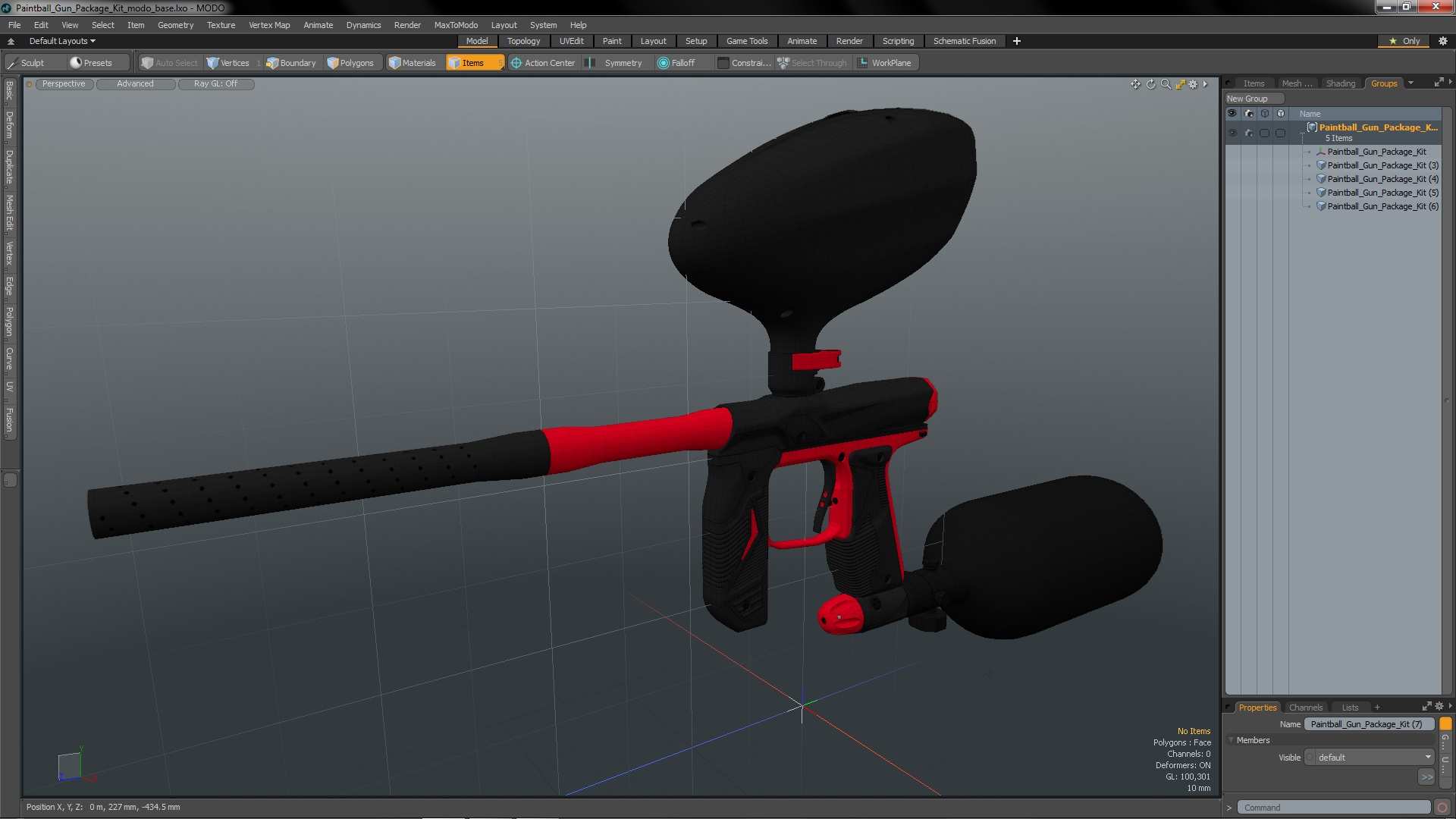Image resolution: width=1456 pixels, height=819 pixels.
Task: Toggle render camera icon of Paintball group
Action: tap(1249, 133)
